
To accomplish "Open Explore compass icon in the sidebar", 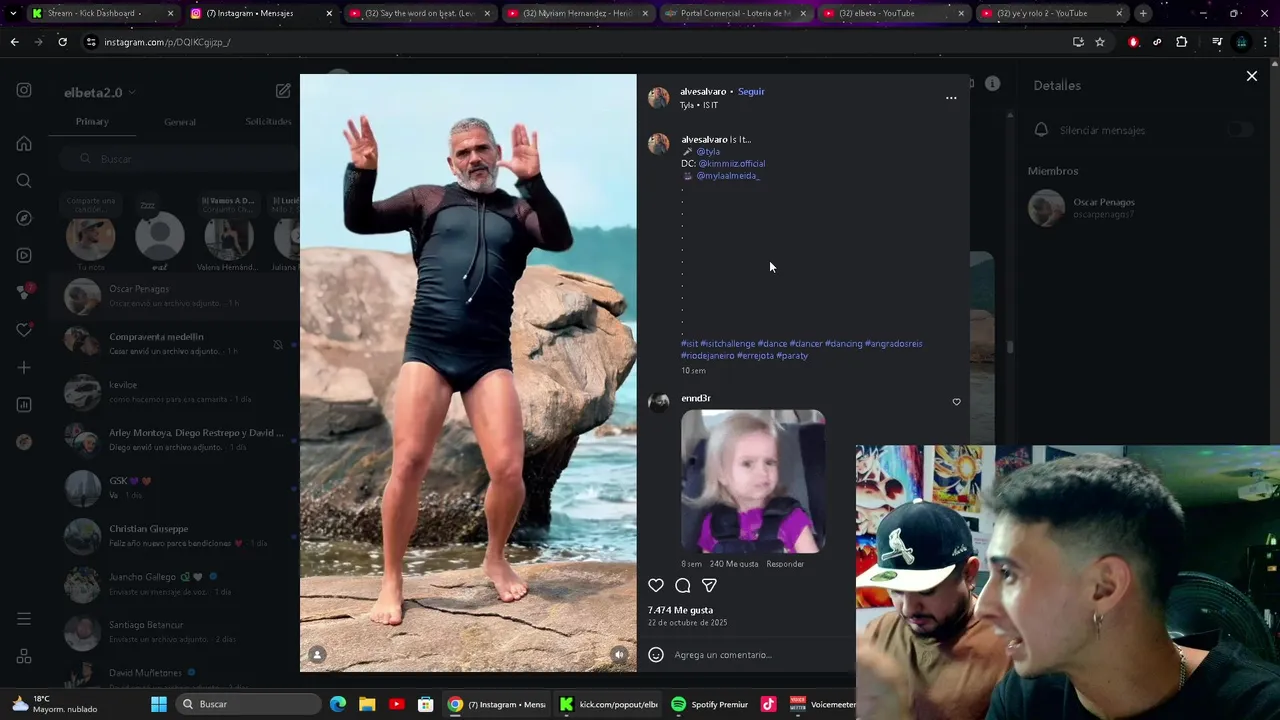I will tap(24, 218).
